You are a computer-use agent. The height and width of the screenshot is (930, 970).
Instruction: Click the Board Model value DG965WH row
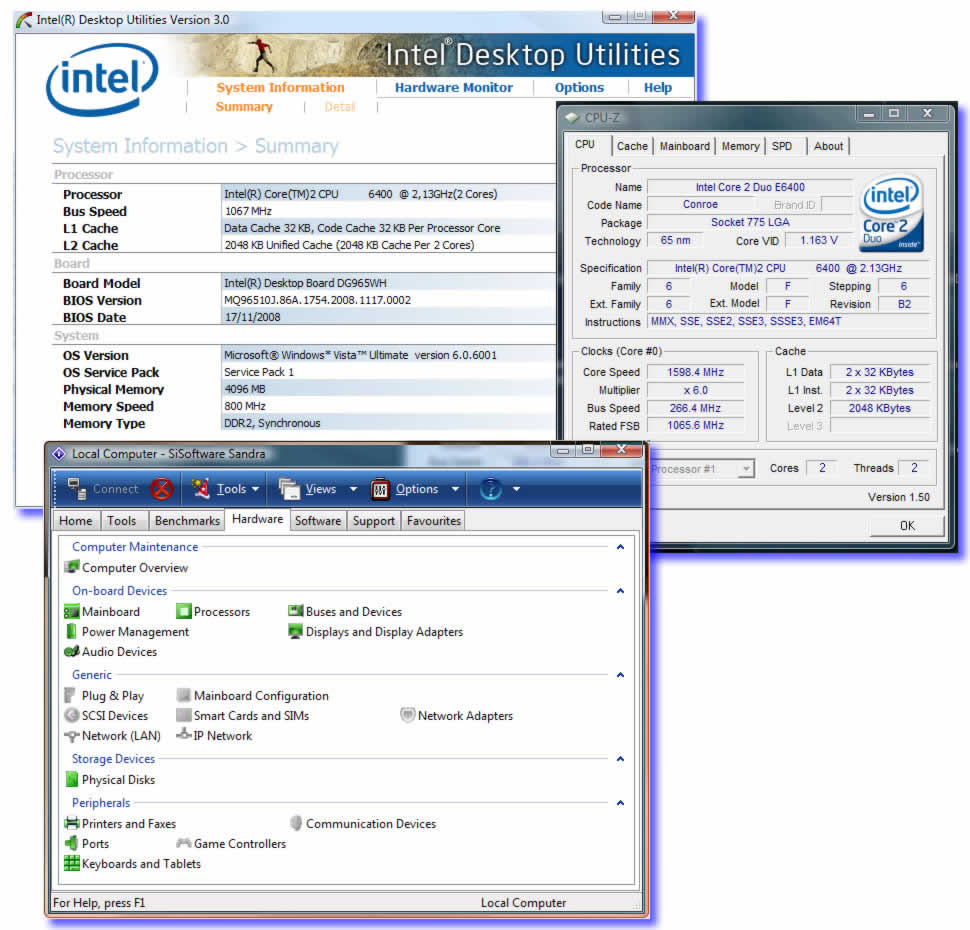[x=388, y=283]
